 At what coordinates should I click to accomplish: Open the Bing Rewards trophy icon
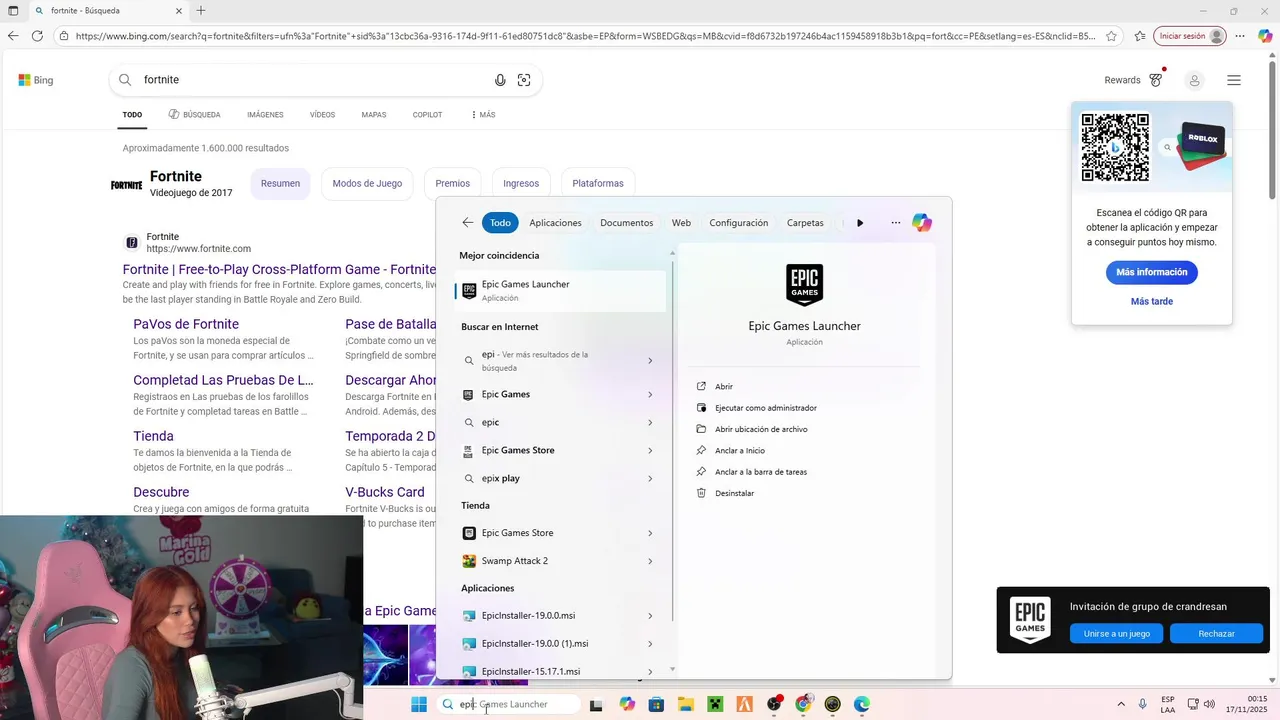click(1156, 79)
